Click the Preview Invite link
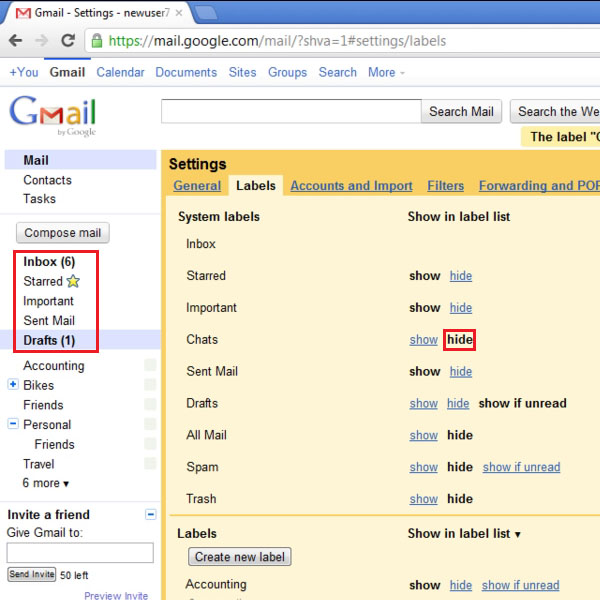Image resolution: width=600 pixels, height=600 pixels. (x=116, y=595)
